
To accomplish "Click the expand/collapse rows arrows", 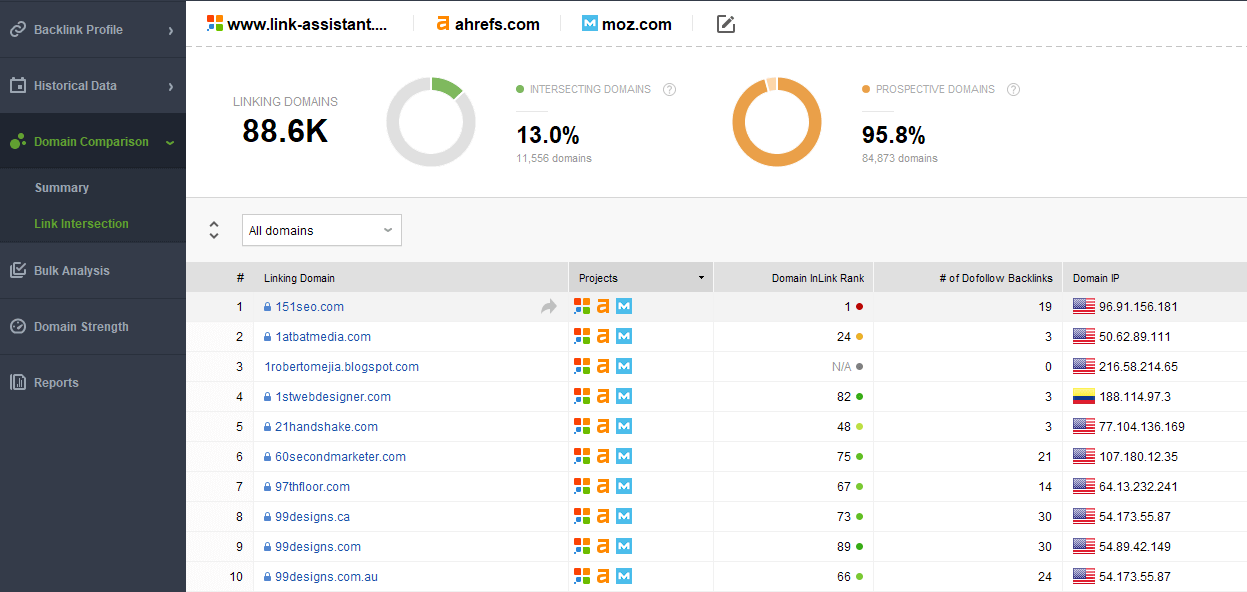I will click(x=214, y=230).
